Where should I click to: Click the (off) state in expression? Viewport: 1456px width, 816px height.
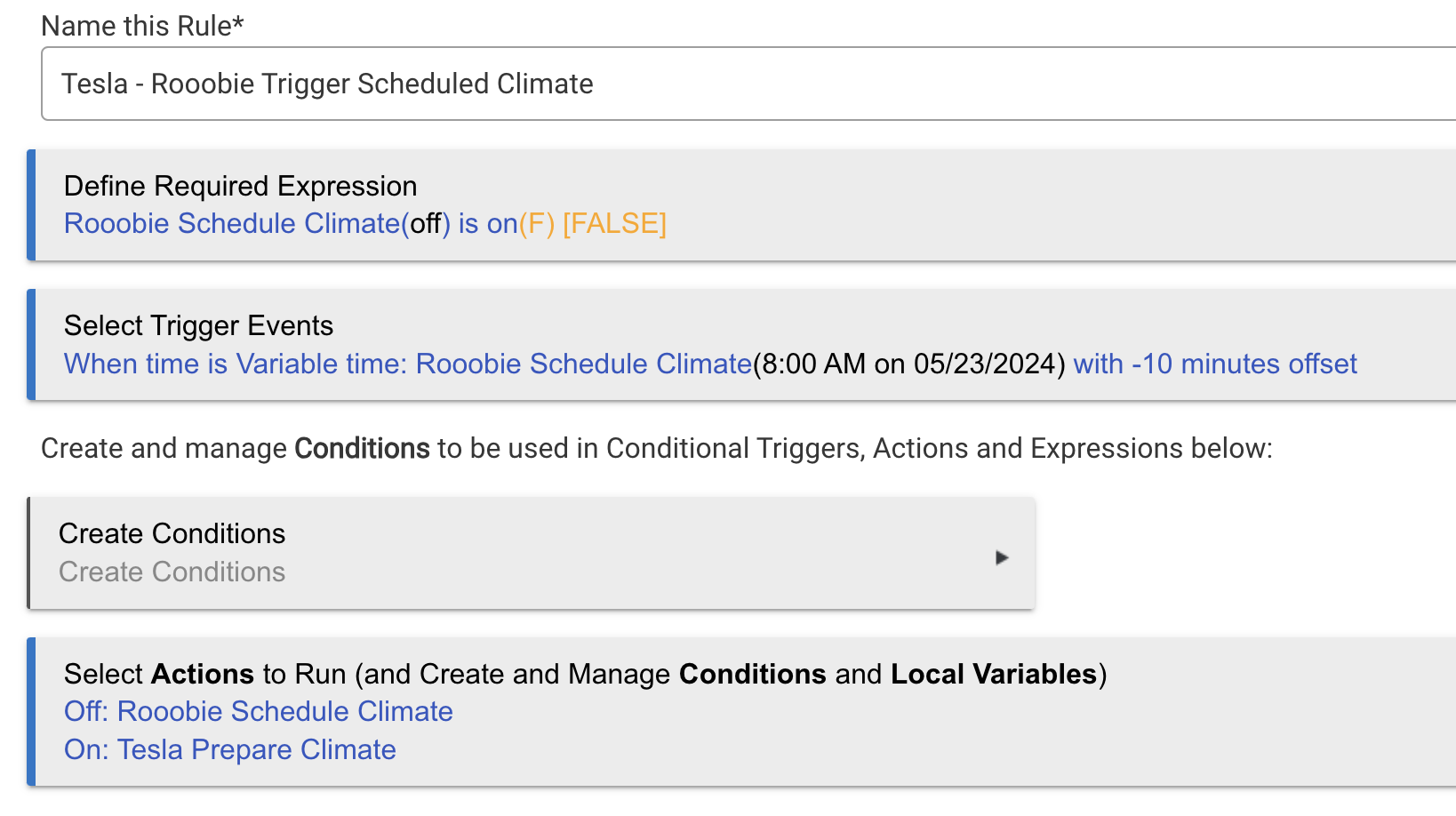(x=426, y=223)
